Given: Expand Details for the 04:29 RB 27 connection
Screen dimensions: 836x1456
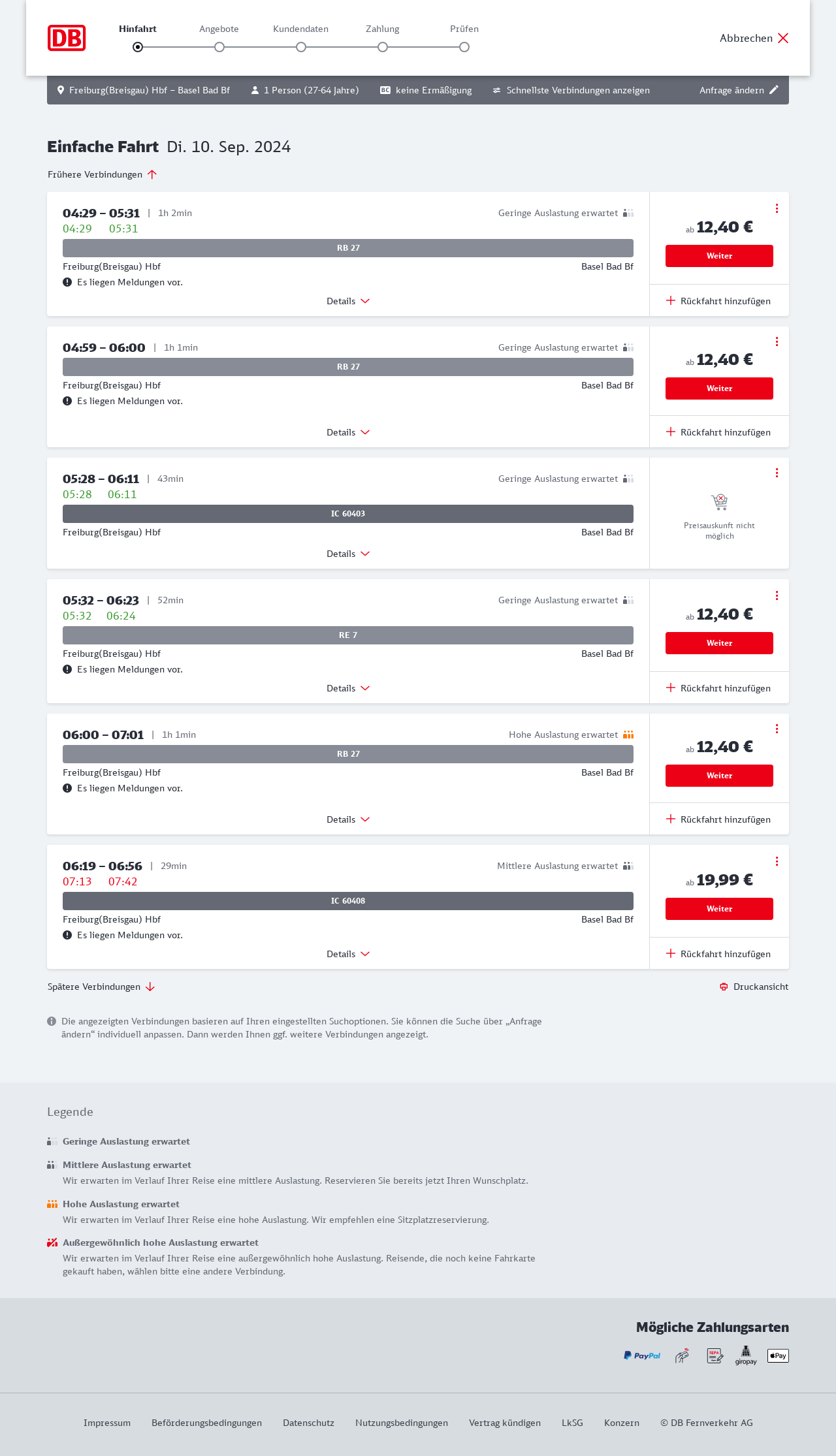Looking at the screenshot, I should [x=348, y=301].
